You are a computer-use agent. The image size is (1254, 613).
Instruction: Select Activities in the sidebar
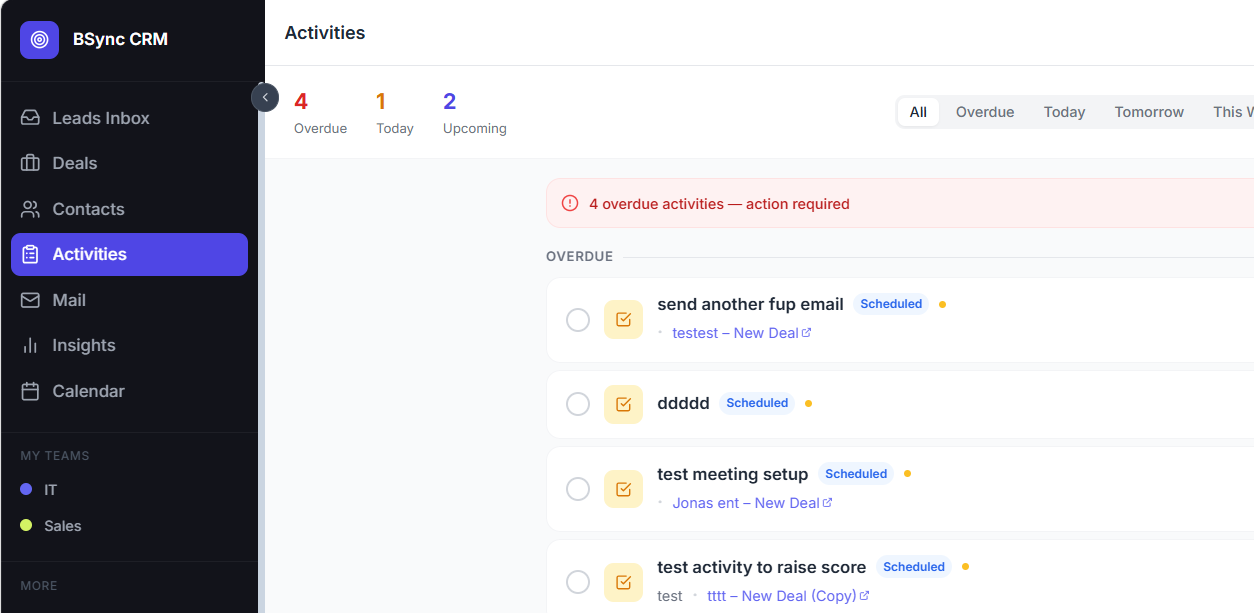[x=129, y=254]
